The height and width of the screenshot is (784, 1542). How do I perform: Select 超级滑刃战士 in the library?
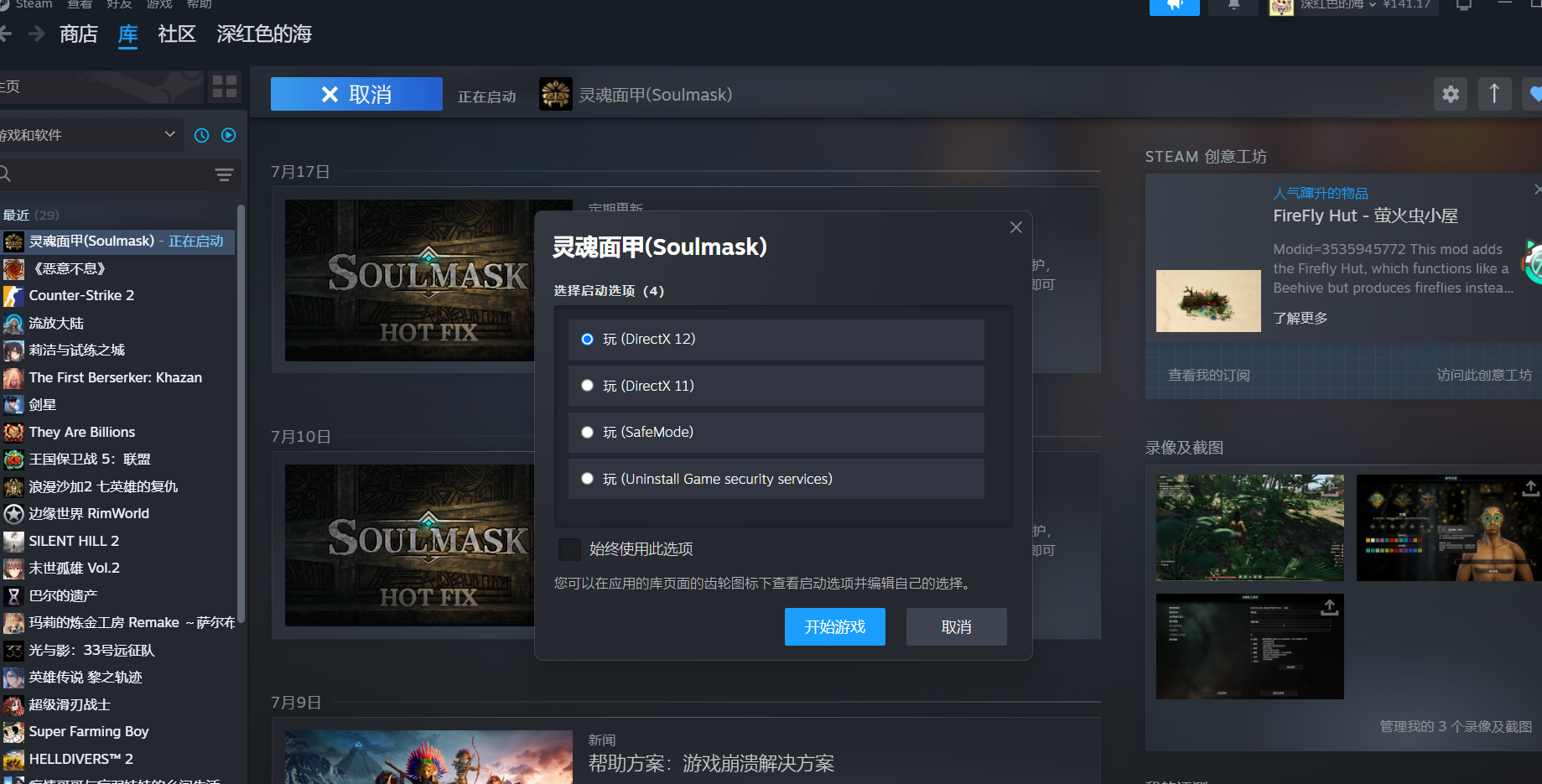(117, 705)
